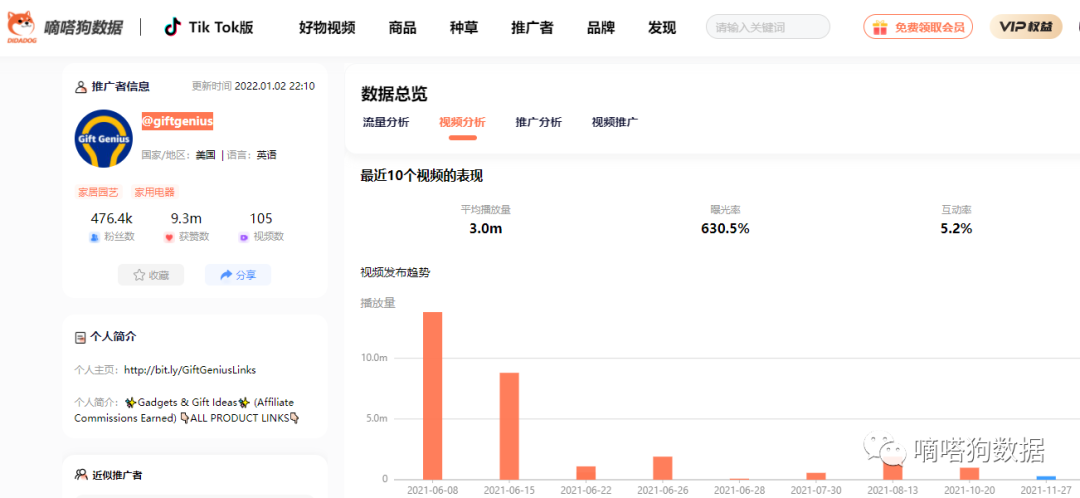Click the 家居园艺 category tag
The width and height of the screenshot is (1080, 498).
click(x=98, y=192)
